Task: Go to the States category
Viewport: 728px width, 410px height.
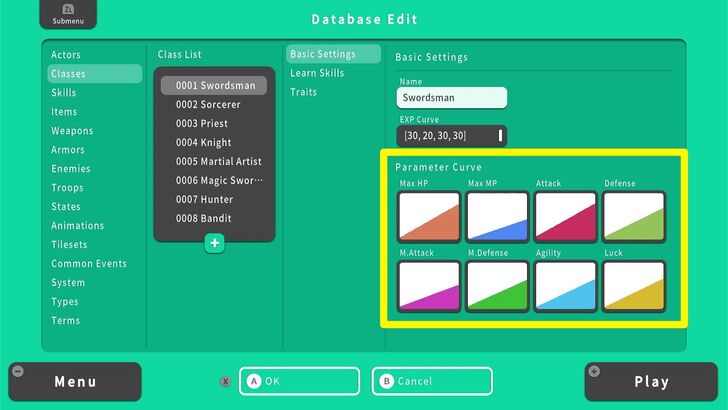Action: point(65,207)
